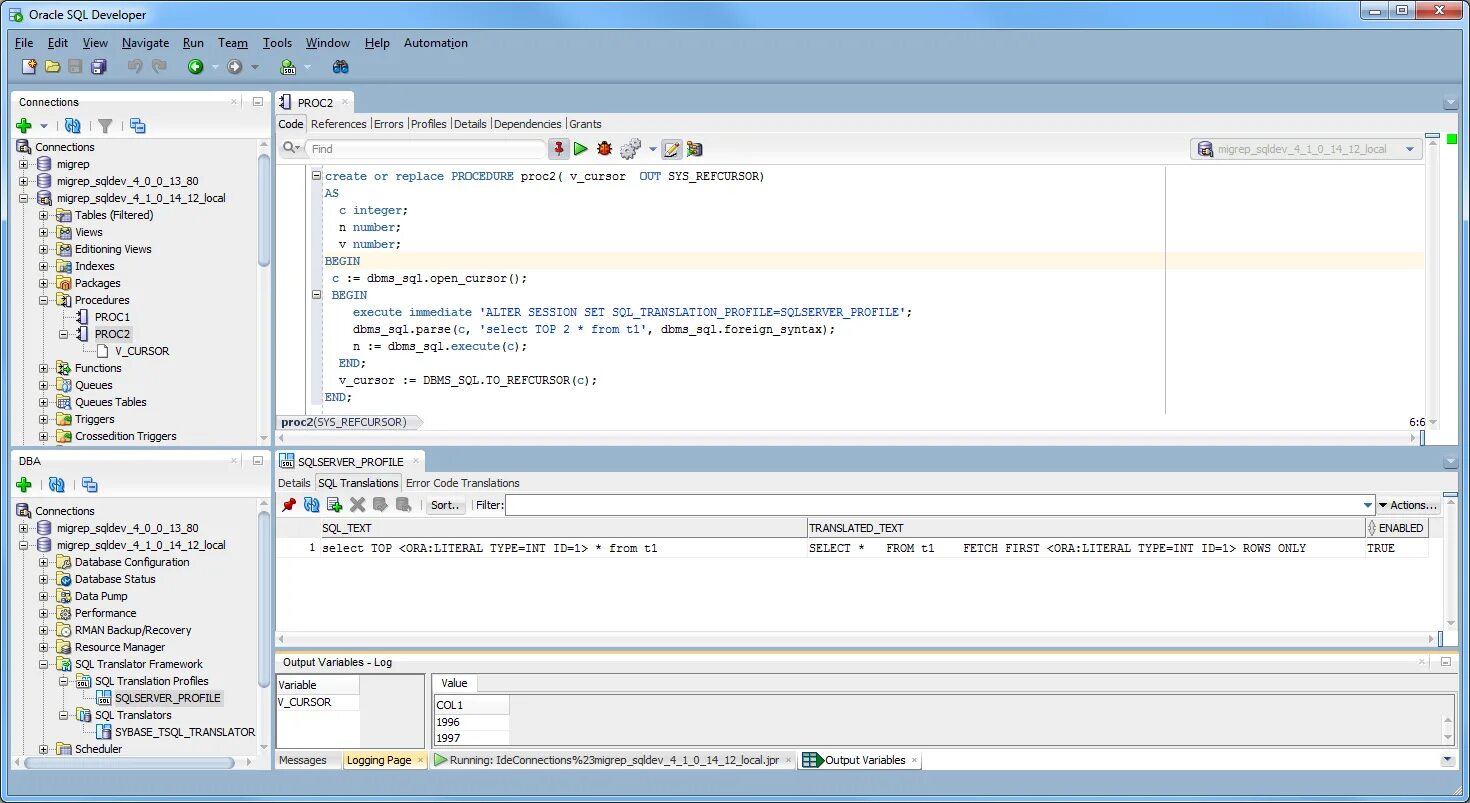Viewport: 1470px width, 803px height.
Task: Refresh the Connections panel
Action: [72, 126]
